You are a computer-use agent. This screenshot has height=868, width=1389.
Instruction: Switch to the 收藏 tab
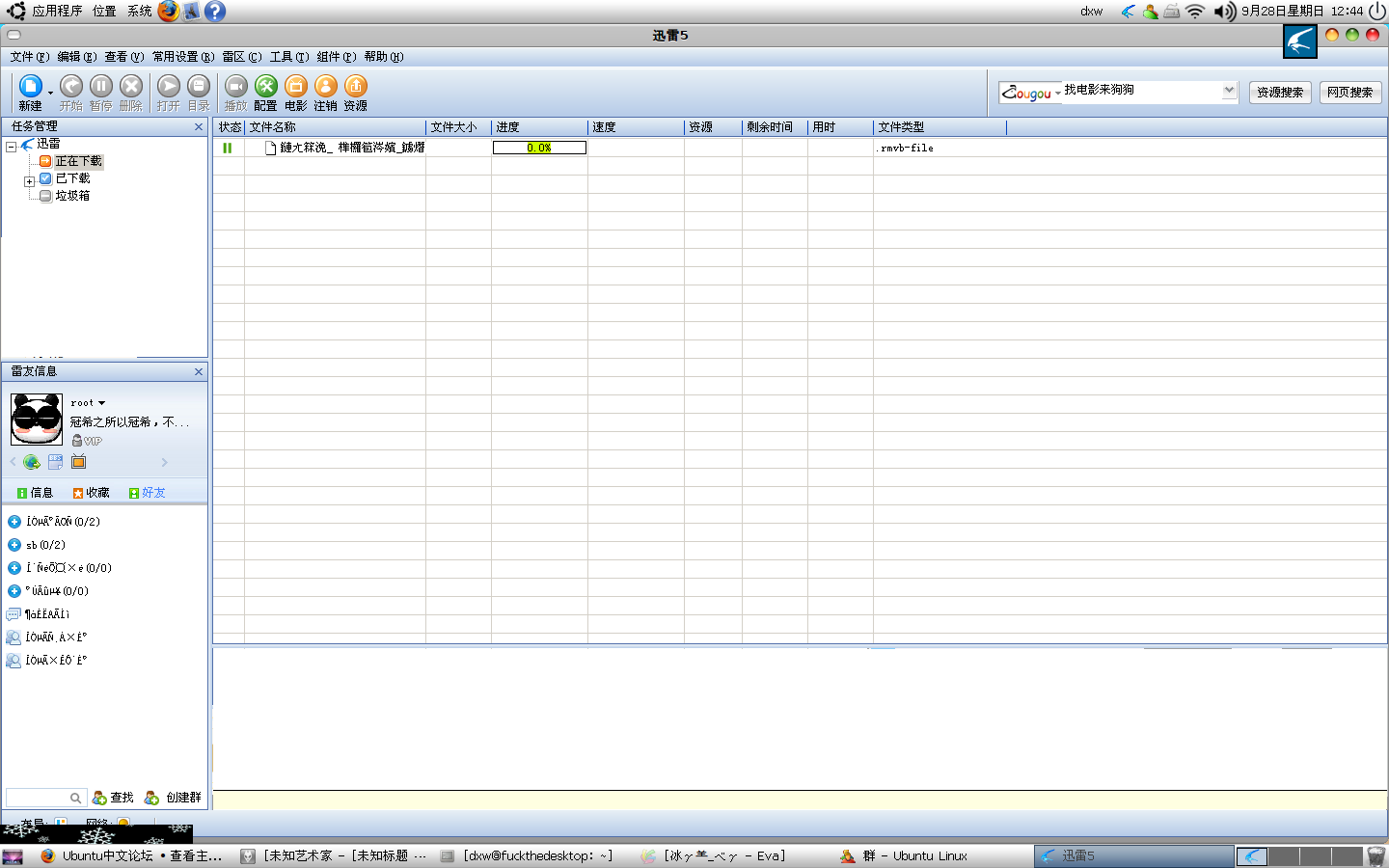pos(91,493)
